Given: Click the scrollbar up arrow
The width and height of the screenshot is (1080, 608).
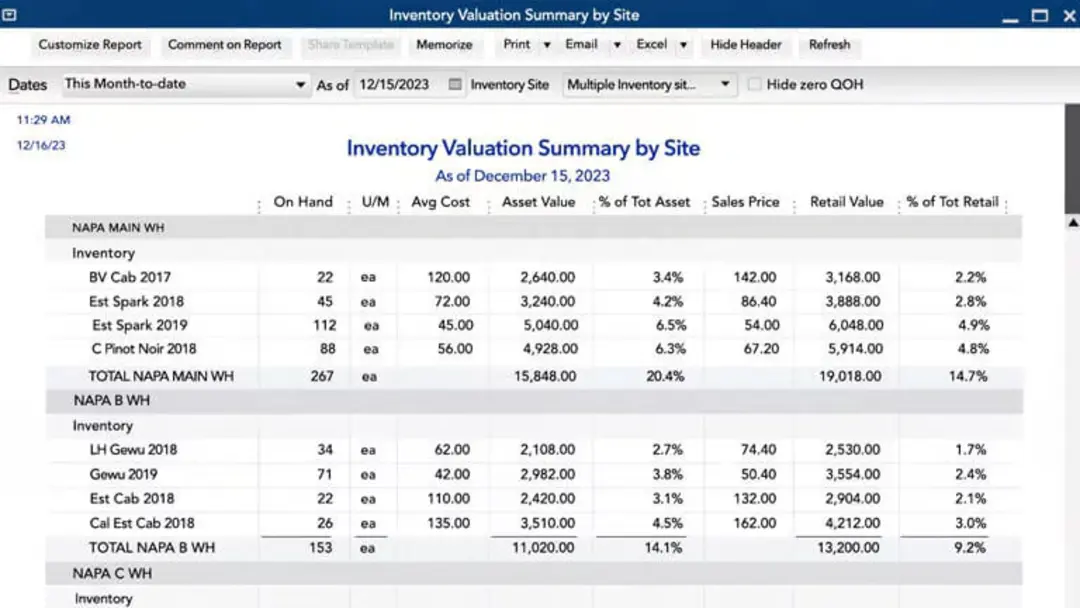Looking at the screenshot, I should coord(1072,222).
